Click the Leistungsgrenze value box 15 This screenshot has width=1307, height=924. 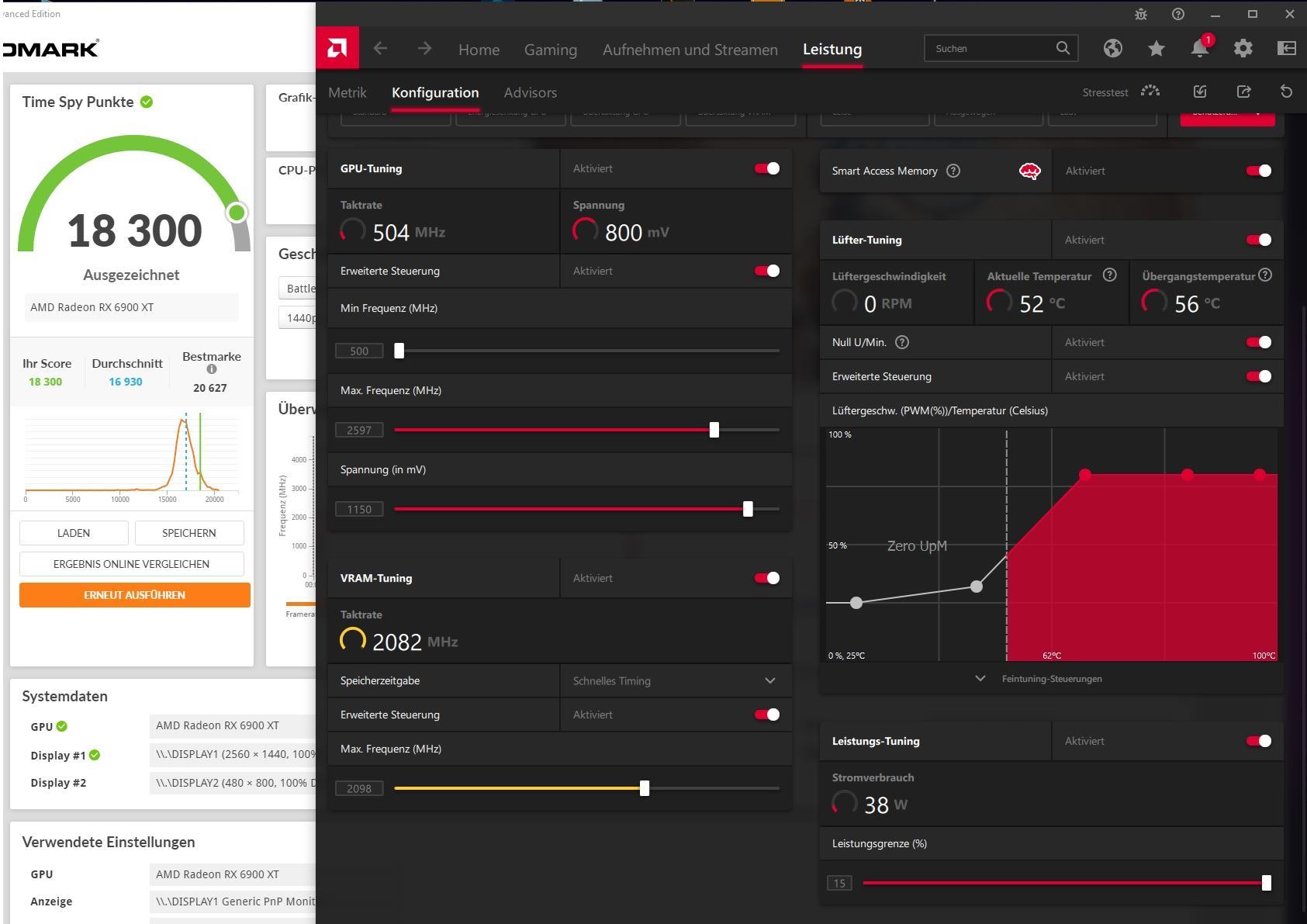pyautogui.click(x=839, y=883)
